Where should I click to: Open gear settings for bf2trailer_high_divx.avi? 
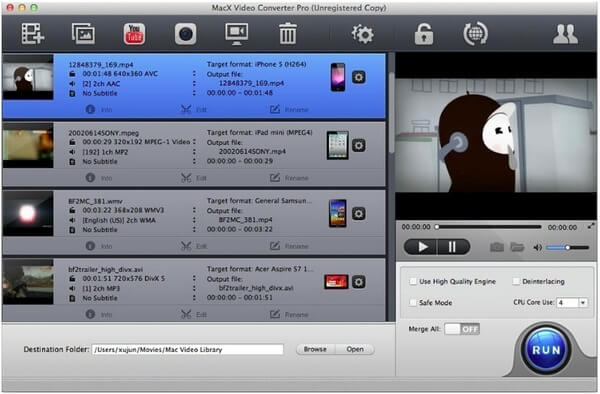(x=359, y=282)
